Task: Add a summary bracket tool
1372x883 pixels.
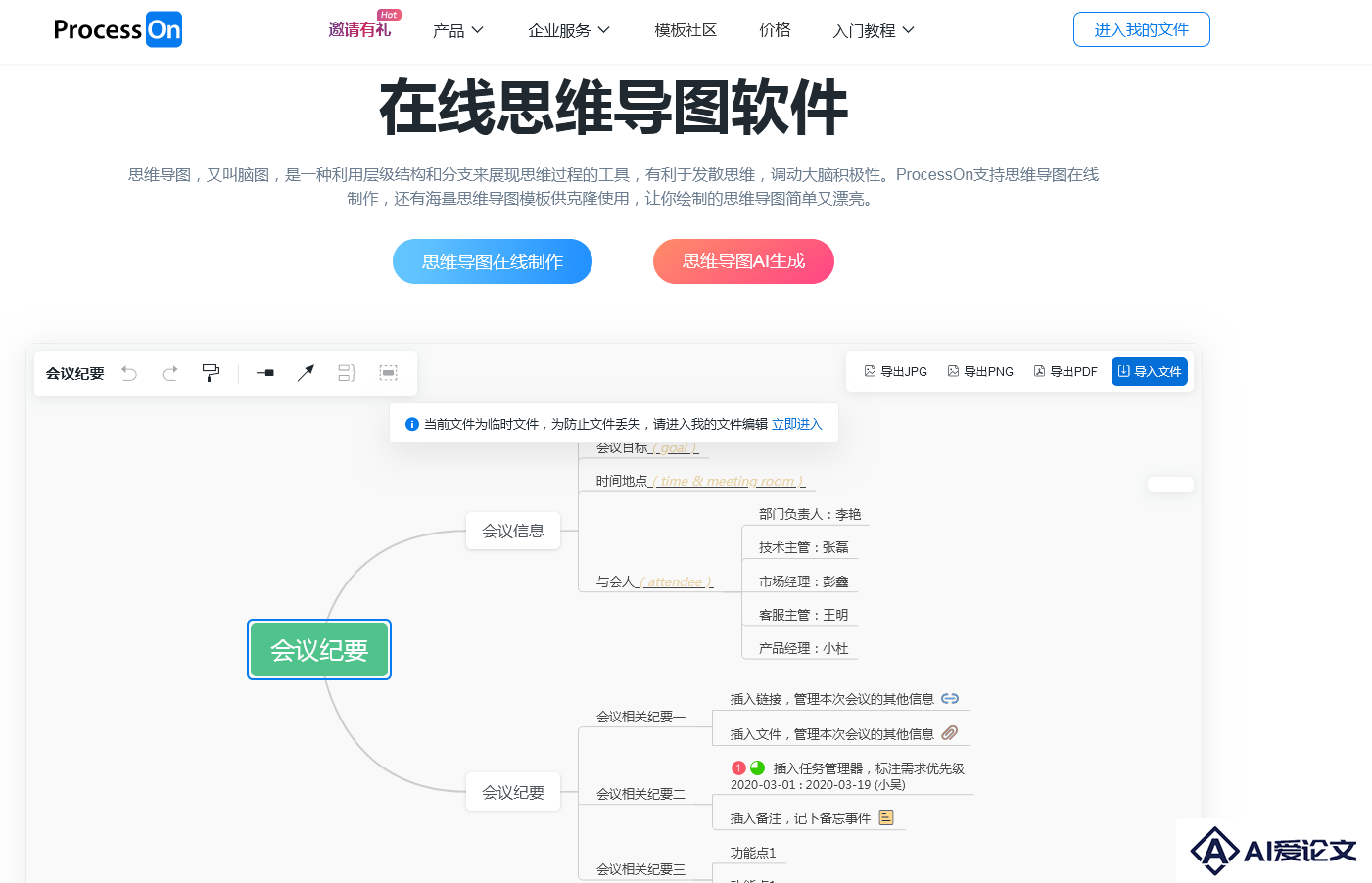Action: (347, 373)
